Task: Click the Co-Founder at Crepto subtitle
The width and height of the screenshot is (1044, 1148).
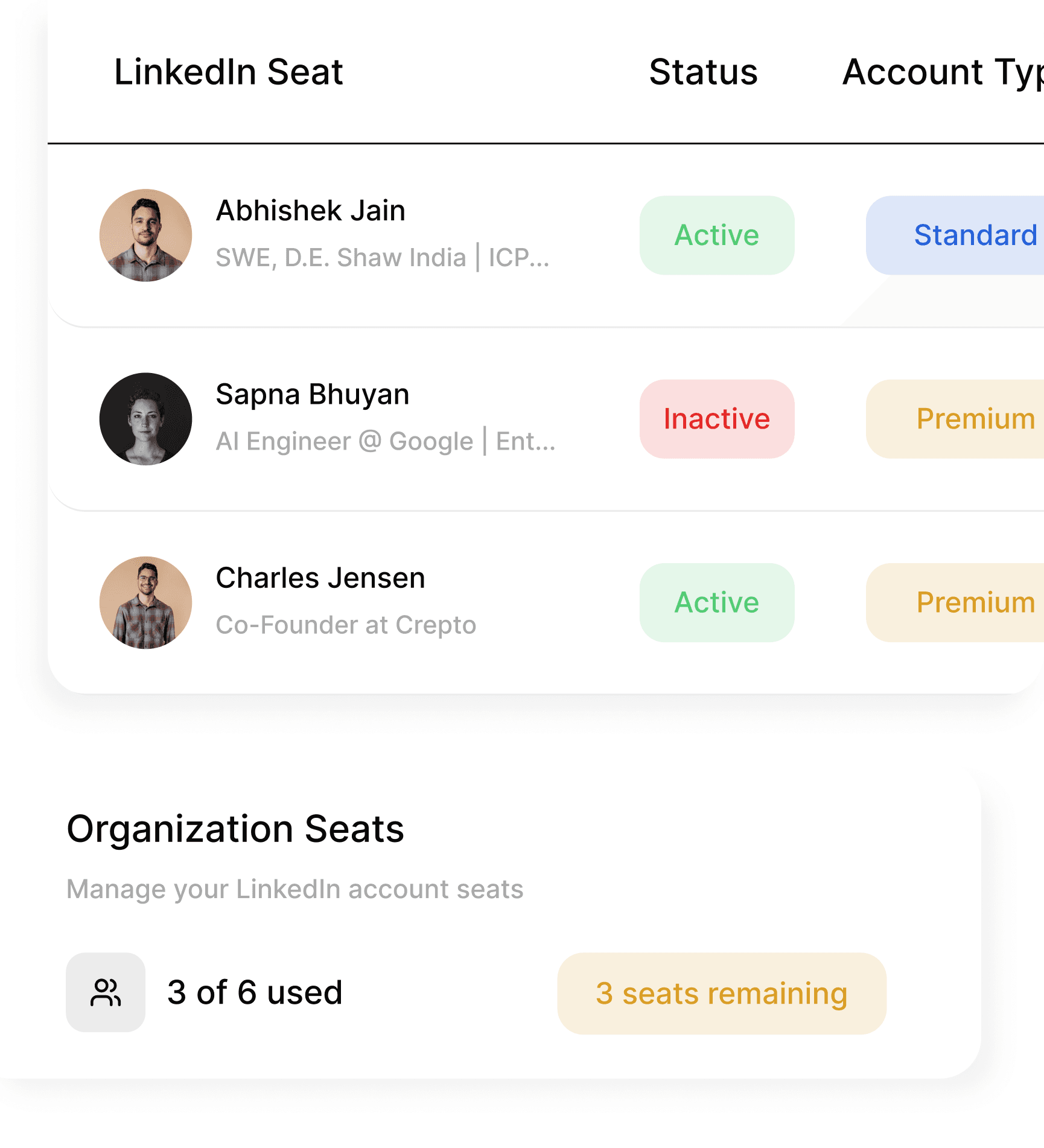Action: click(346, 625)
